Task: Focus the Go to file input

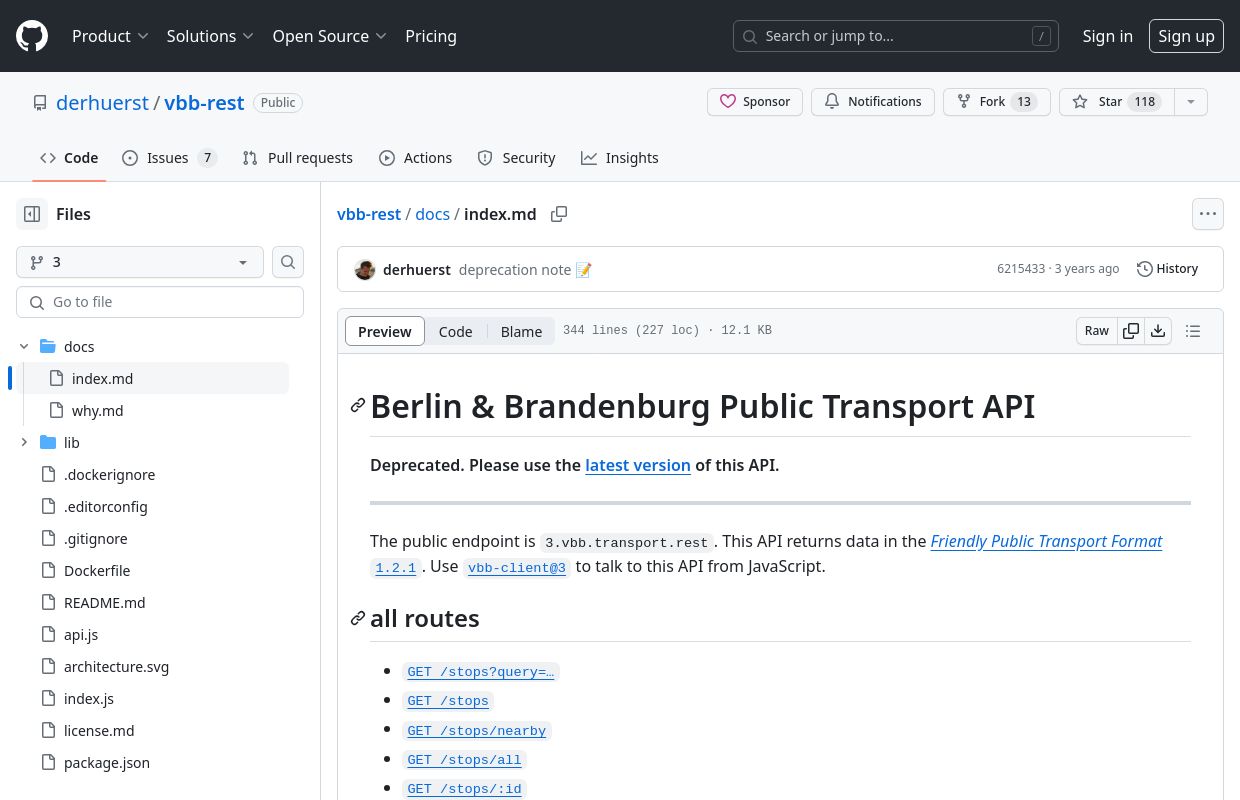Action: pos(160,302)
